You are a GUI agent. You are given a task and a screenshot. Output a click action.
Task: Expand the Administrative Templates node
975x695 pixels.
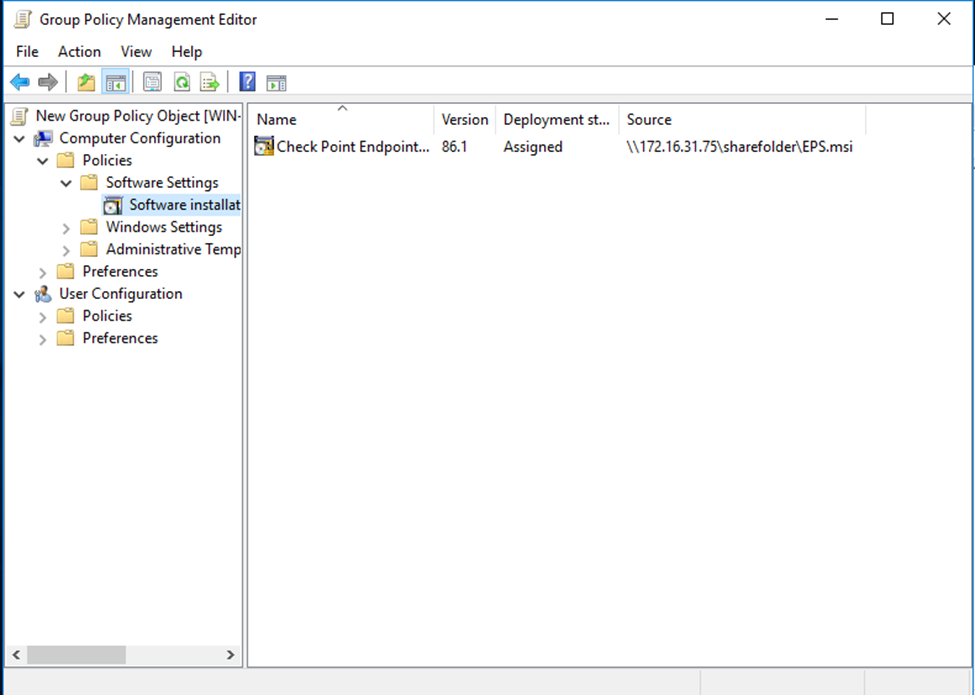pyautogui.click(x=66, y=251)
